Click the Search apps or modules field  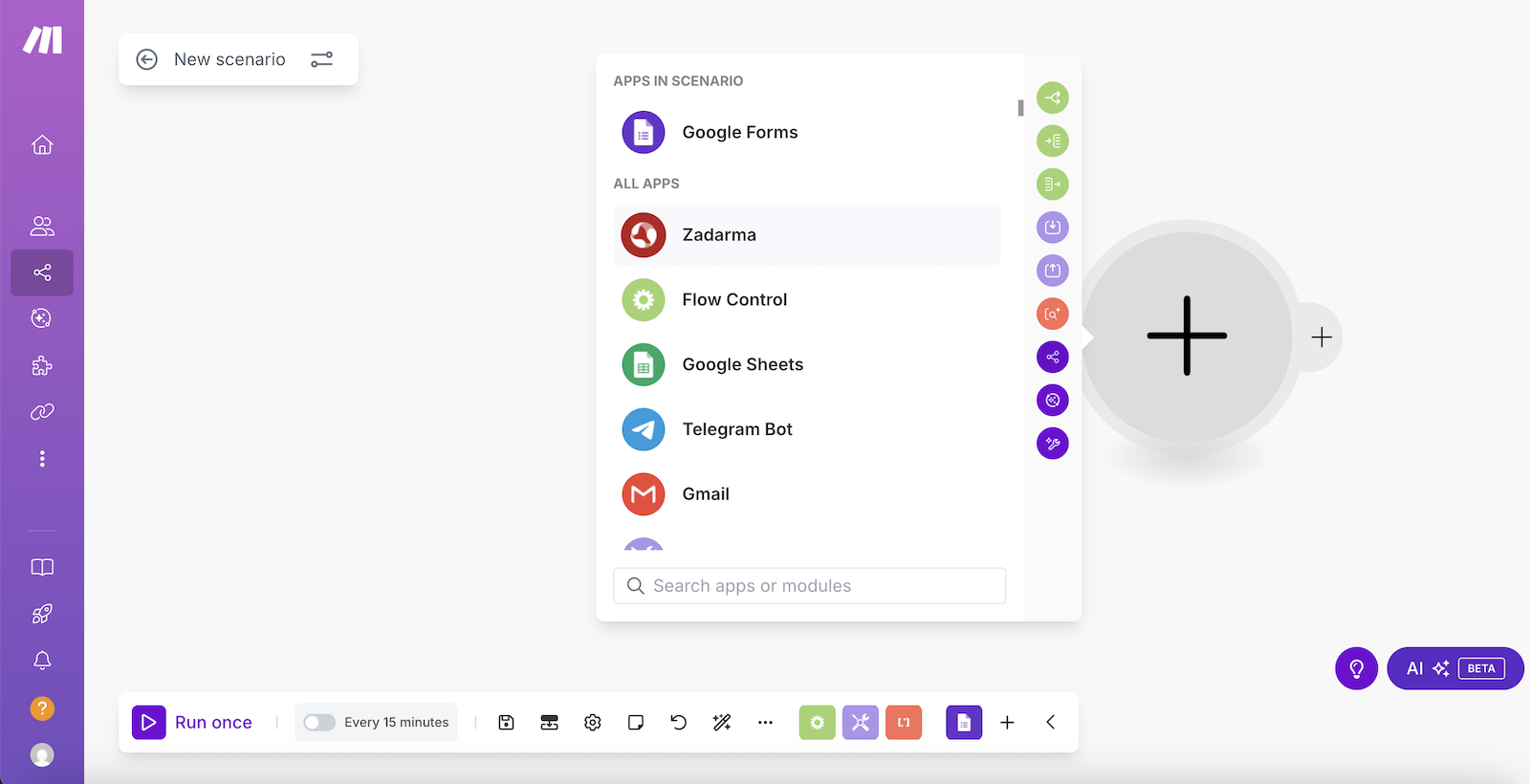(809, 586)
